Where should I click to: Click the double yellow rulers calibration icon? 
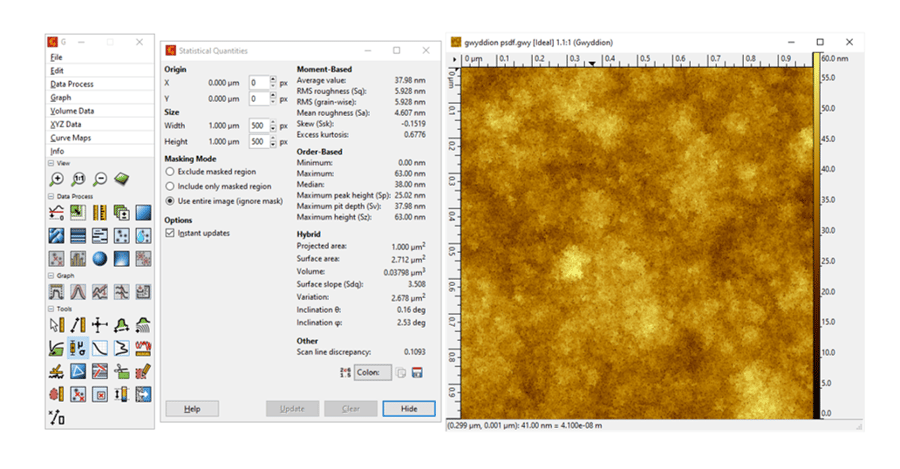(100, 213)
